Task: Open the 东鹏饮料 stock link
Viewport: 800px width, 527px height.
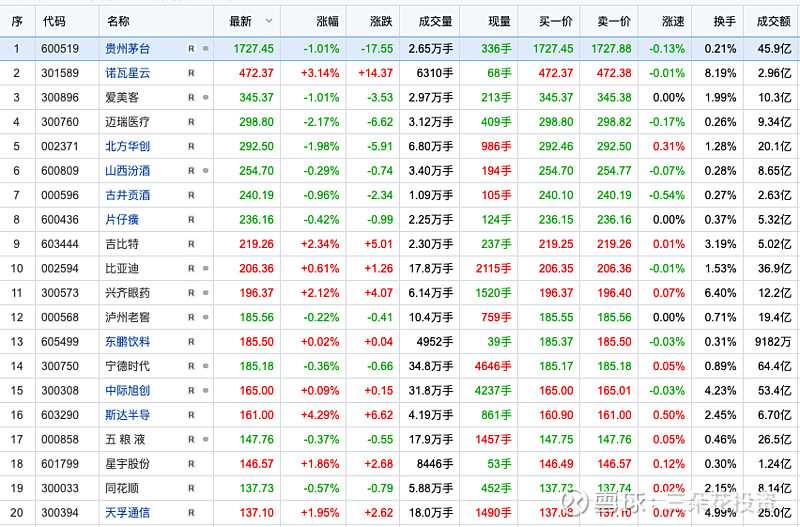Action: pyautogui.click(x=128, y=342)
